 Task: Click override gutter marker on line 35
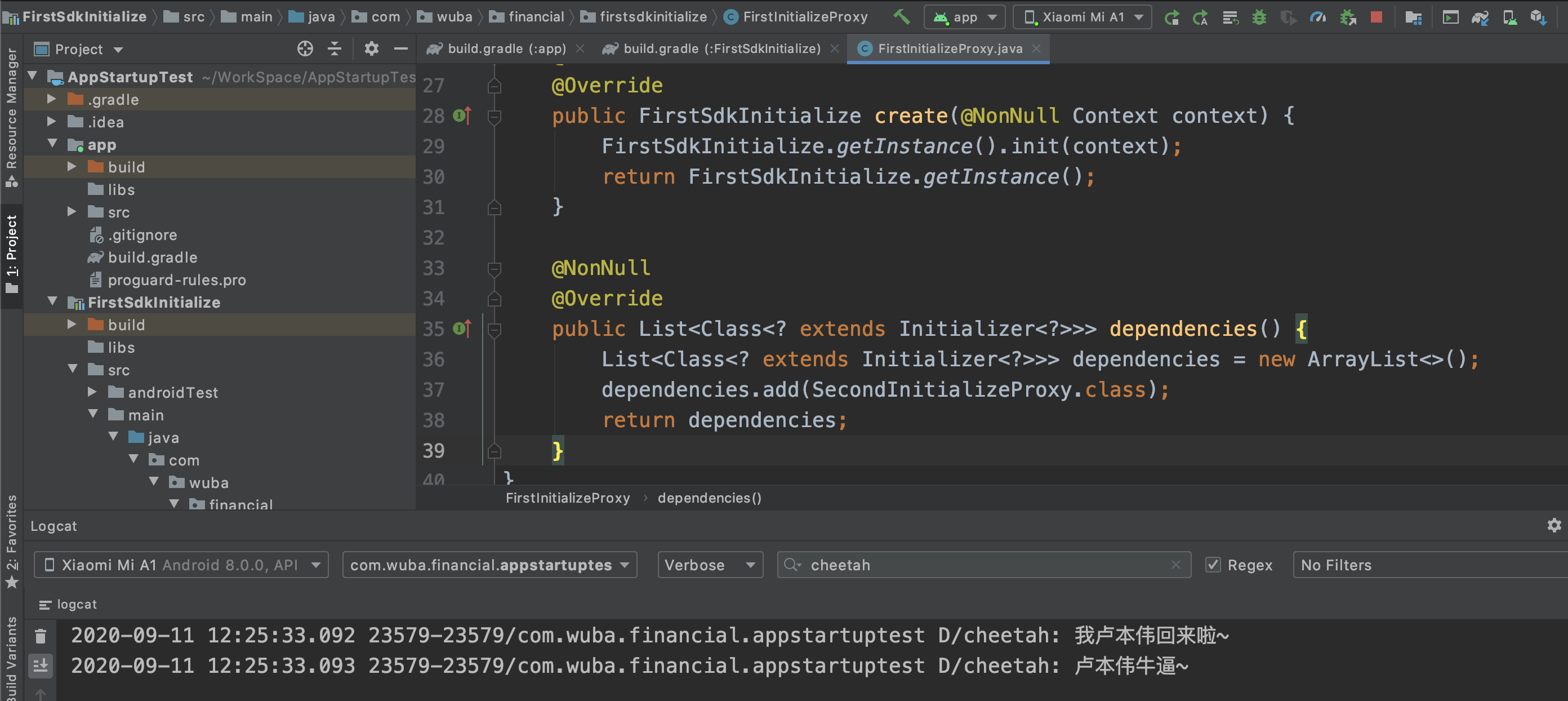pyautogui.click(x=462, y=329)
